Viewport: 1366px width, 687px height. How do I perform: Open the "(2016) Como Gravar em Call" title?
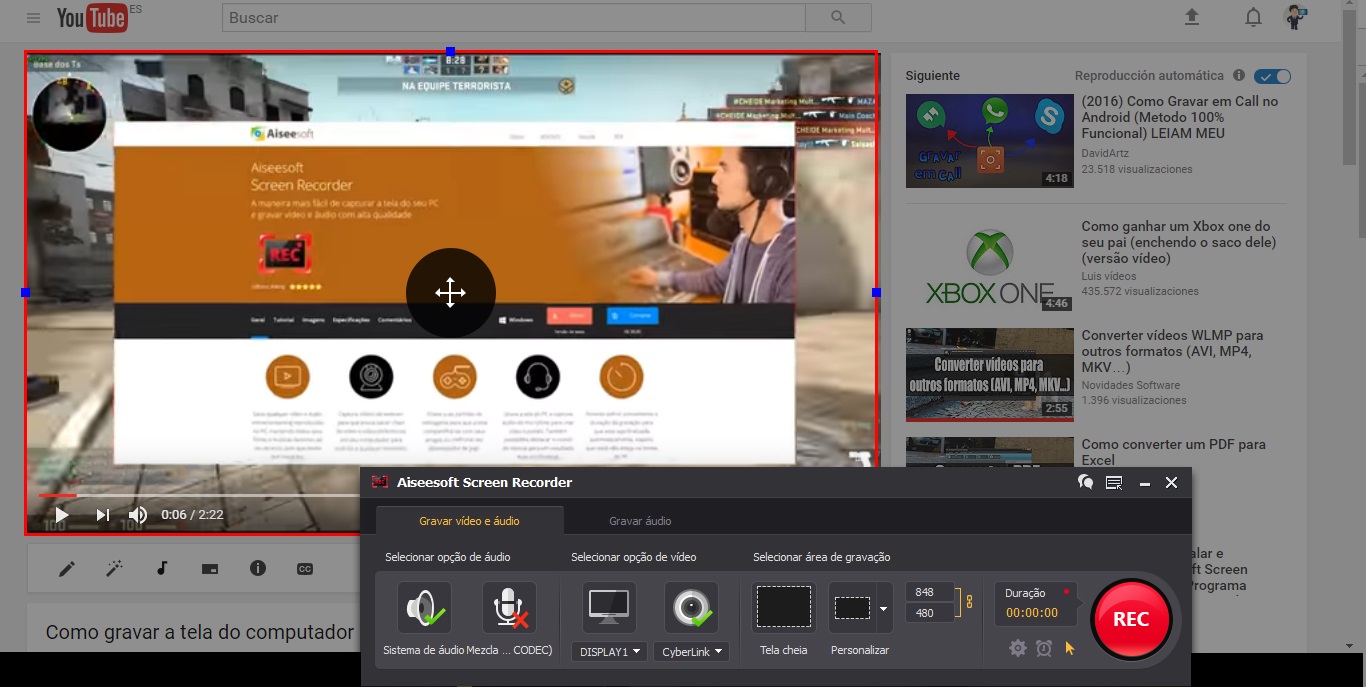click(1180, 117)
